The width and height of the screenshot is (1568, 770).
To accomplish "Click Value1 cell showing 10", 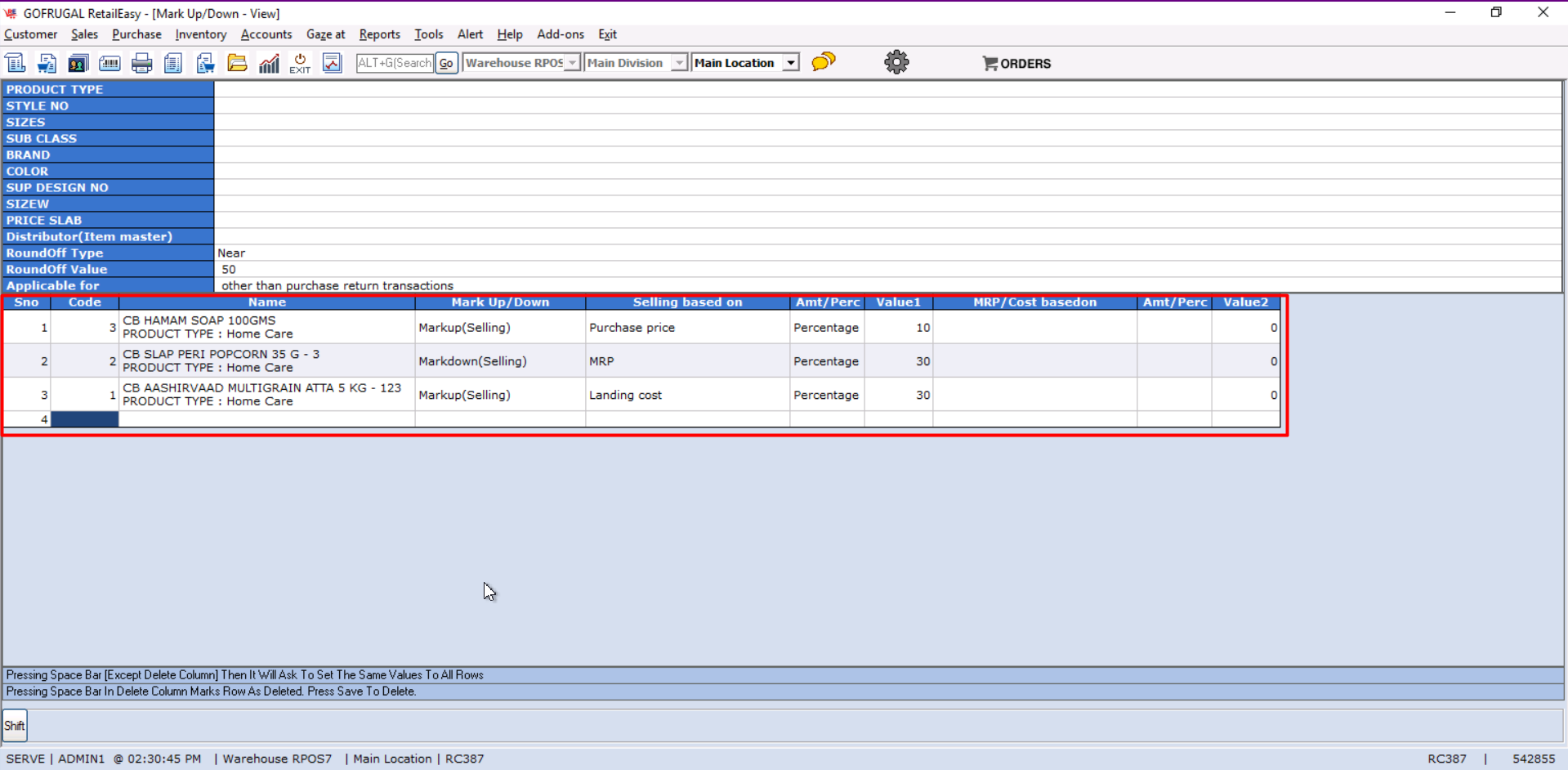I will (x=899, y=327).
